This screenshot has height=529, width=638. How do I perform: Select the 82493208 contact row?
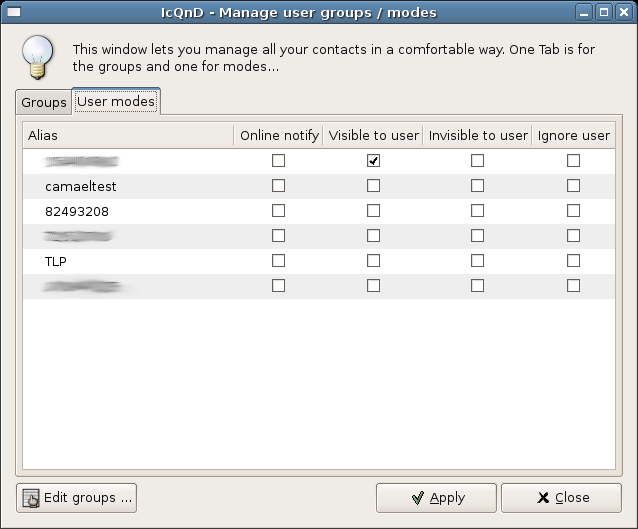coord(77,211)
